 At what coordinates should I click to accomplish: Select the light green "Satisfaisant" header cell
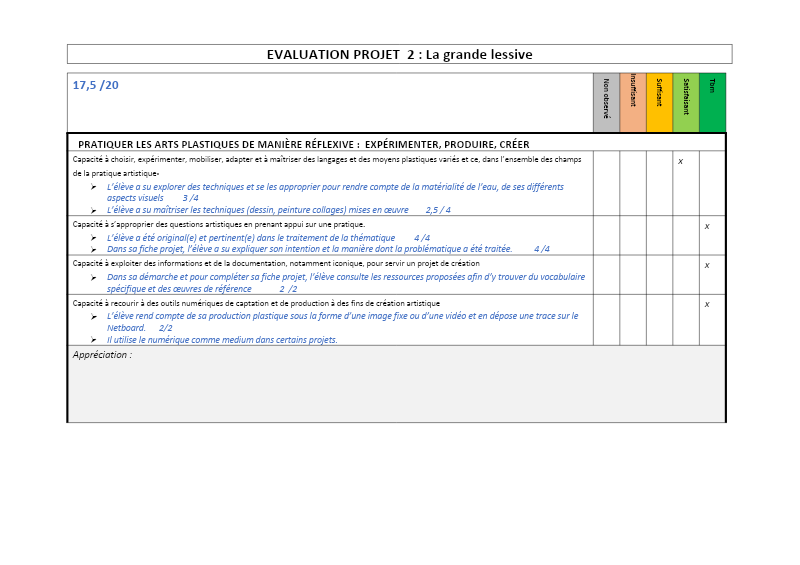tap(686, 102)
